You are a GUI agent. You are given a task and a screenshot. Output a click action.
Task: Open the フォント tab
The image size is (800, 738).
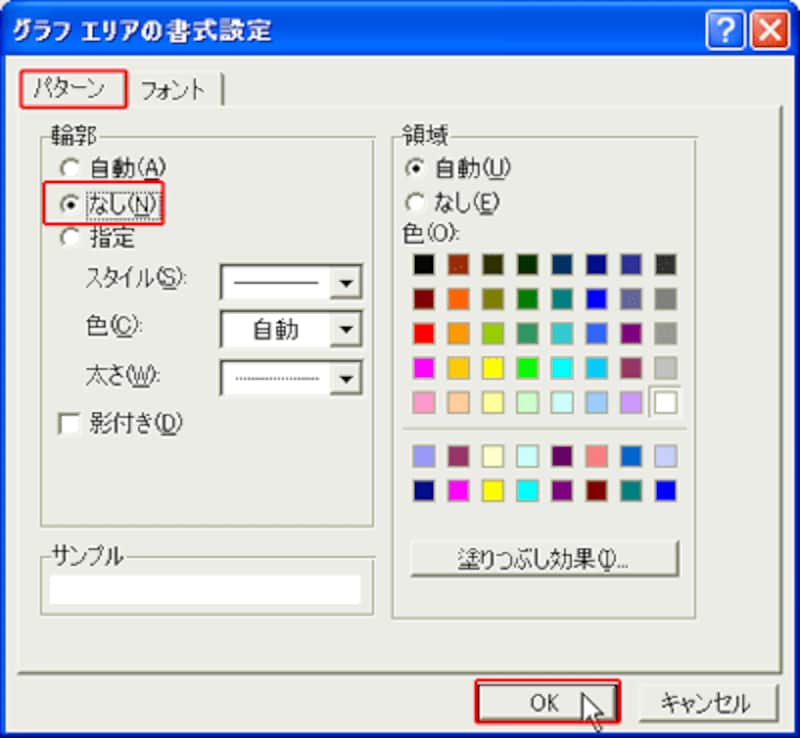(173, 90)
